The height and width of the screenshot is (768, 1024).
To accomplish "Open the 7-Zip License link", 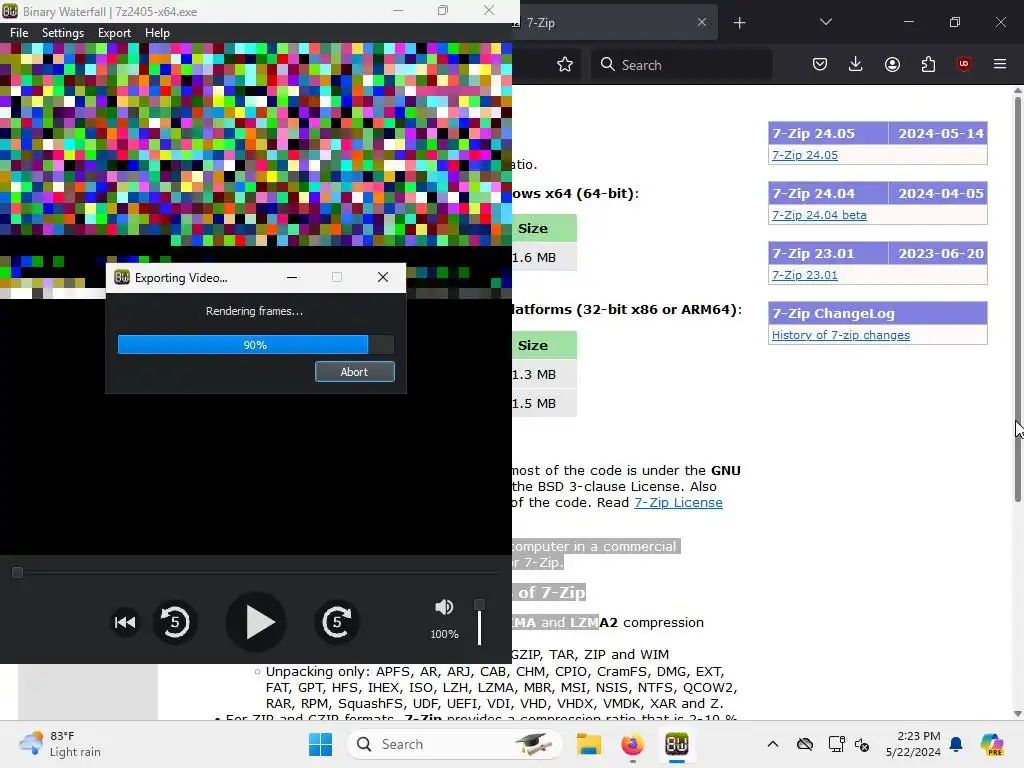I will pos(678,502).
